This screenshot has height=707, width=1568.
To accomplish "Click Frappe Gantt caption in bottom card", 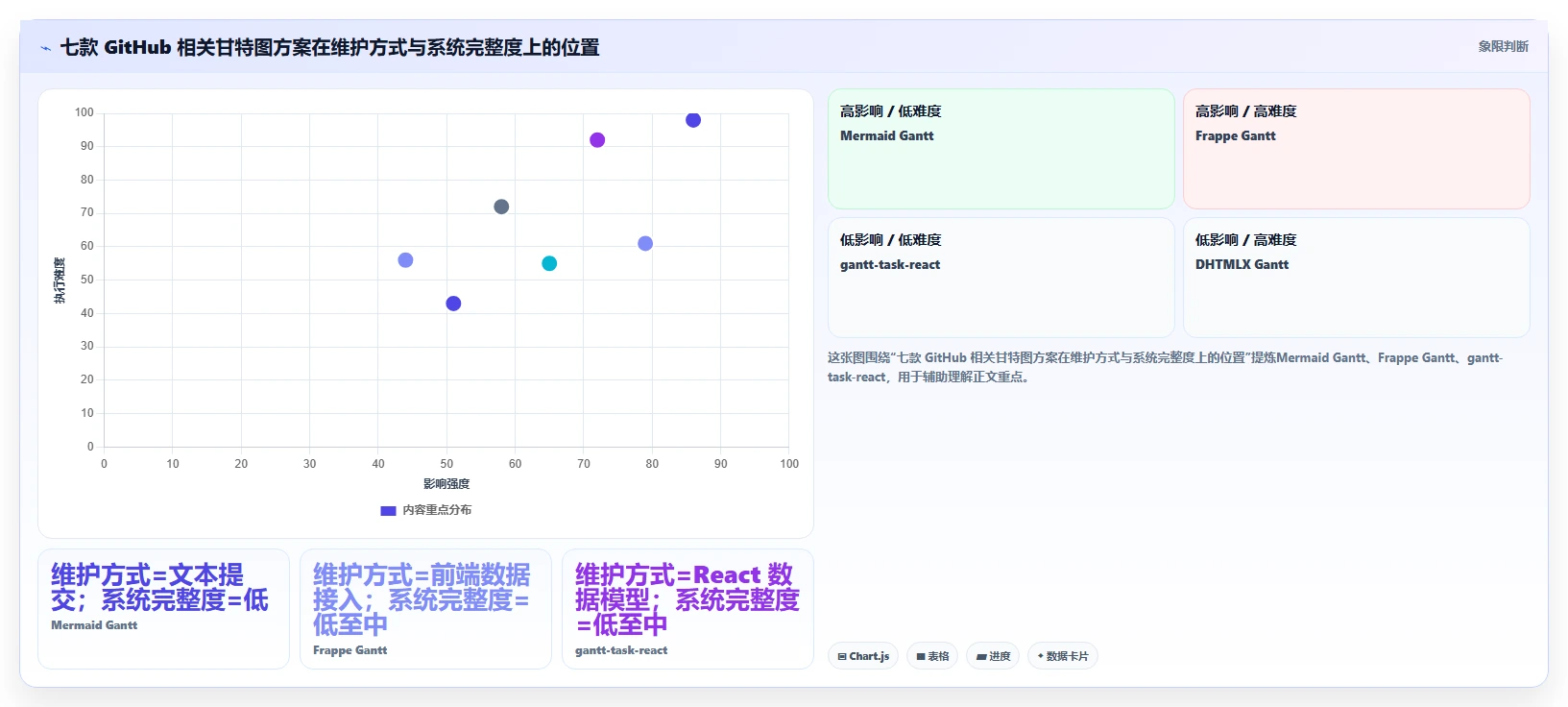I will coord(350,650).
